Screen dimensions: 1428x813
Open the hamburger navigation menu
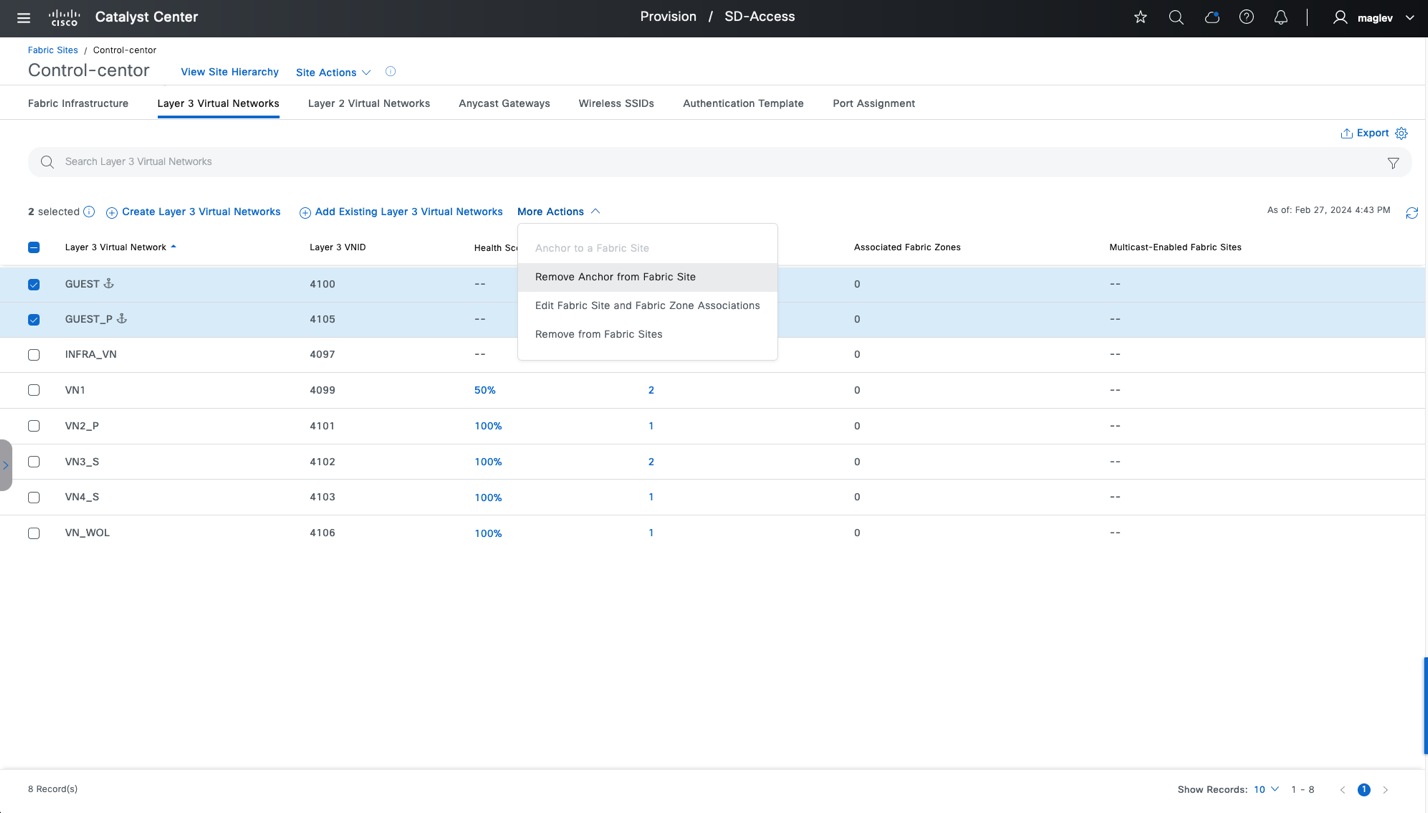click(24, 18)
